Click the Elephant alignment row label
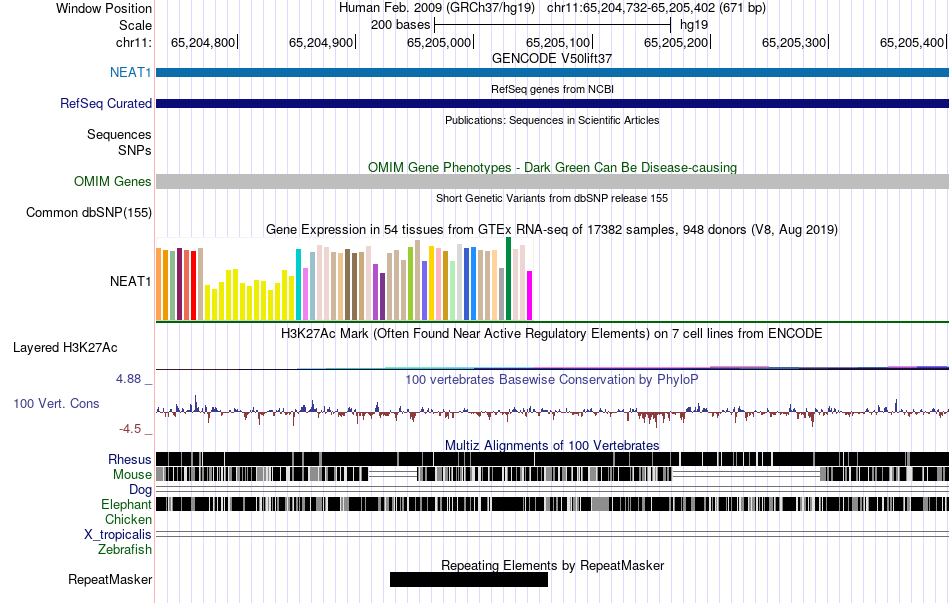This screenshot has height=603, width=950. coord(126,505)
